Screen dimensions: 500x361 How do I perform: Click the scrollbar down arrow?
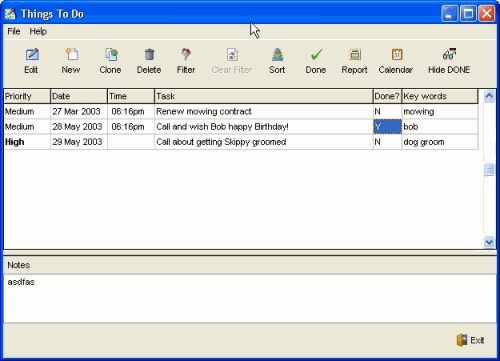pos(489,242)
